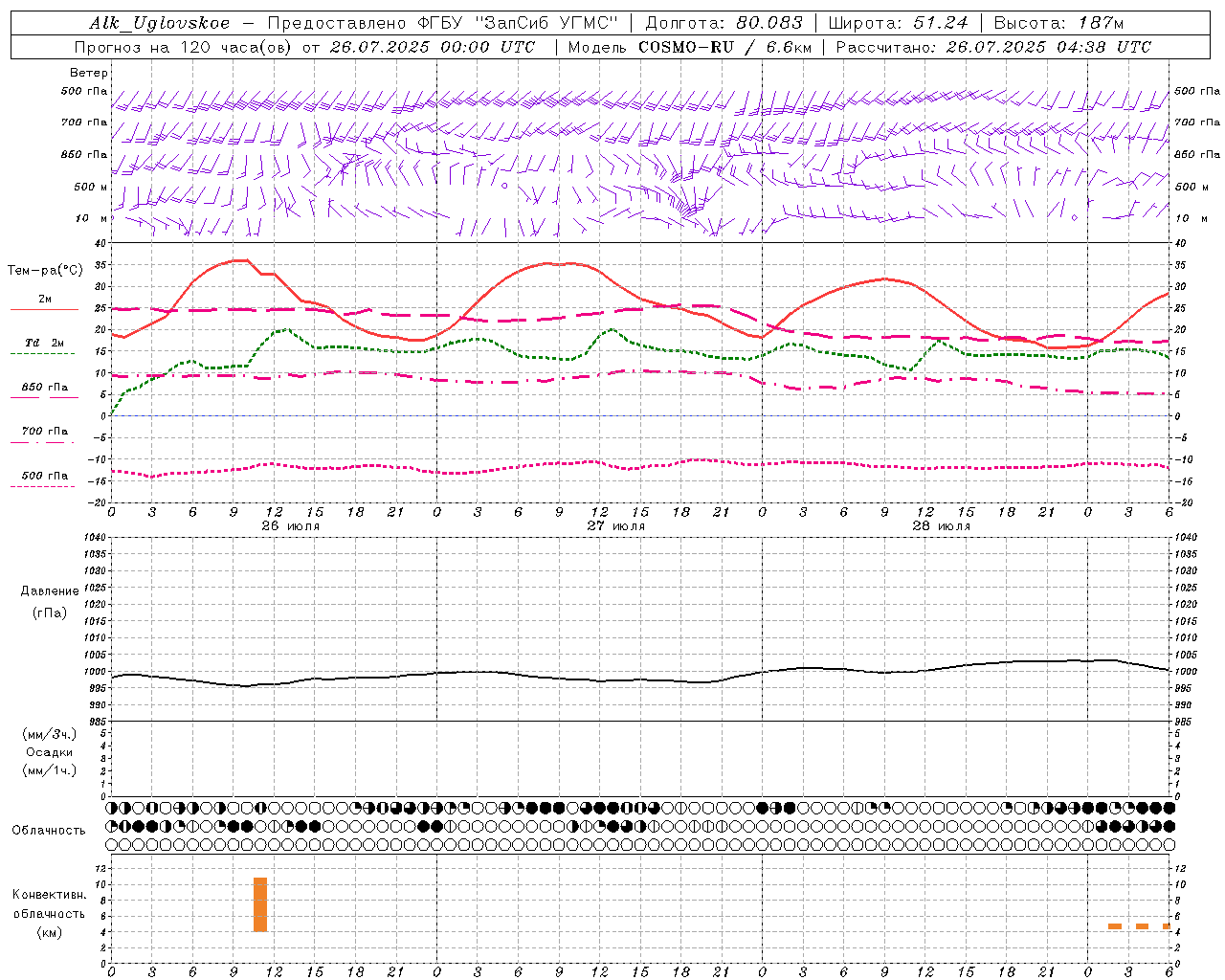Screen dimensions: 1225x980
Task: Click the Рассчитано: 26.07.2025 04:38 UTC text
Action: pos(993,47)
